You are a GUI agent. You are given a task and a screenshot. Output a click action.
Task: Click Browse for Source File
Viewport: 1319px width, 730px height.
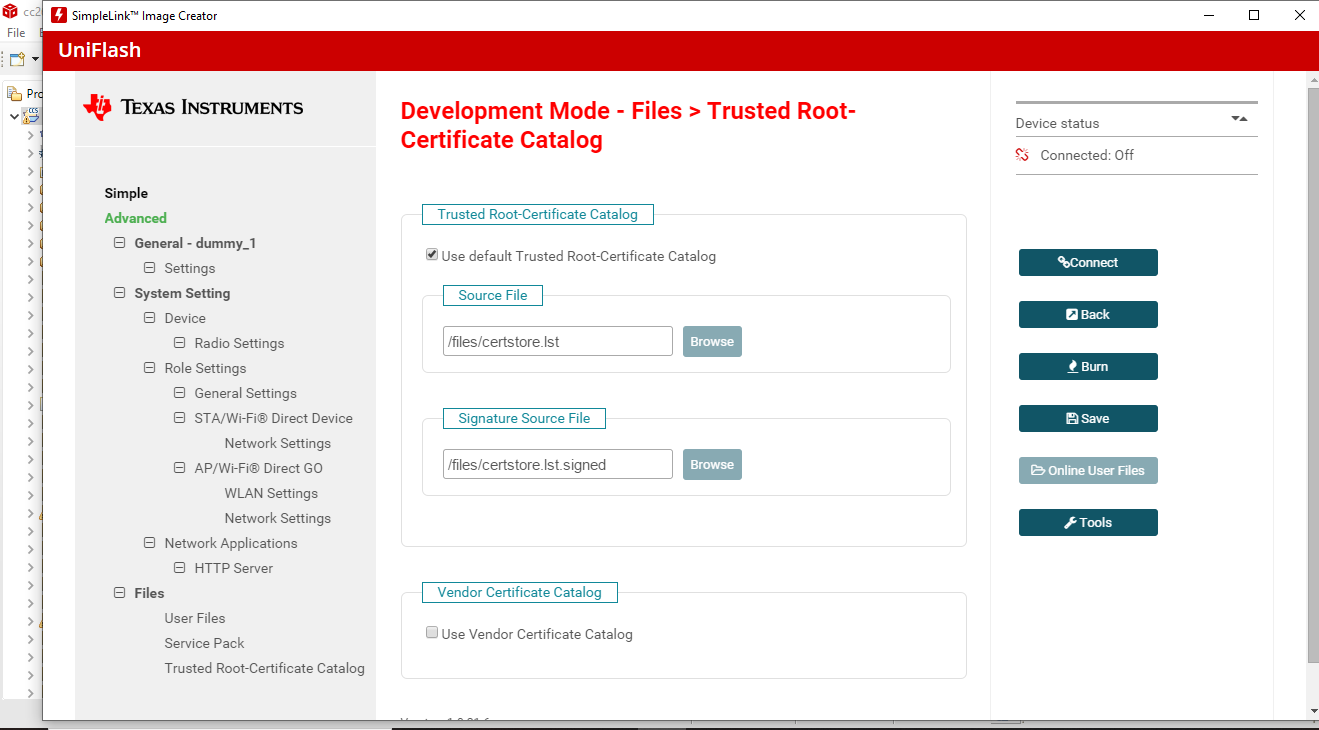point(712,341)
